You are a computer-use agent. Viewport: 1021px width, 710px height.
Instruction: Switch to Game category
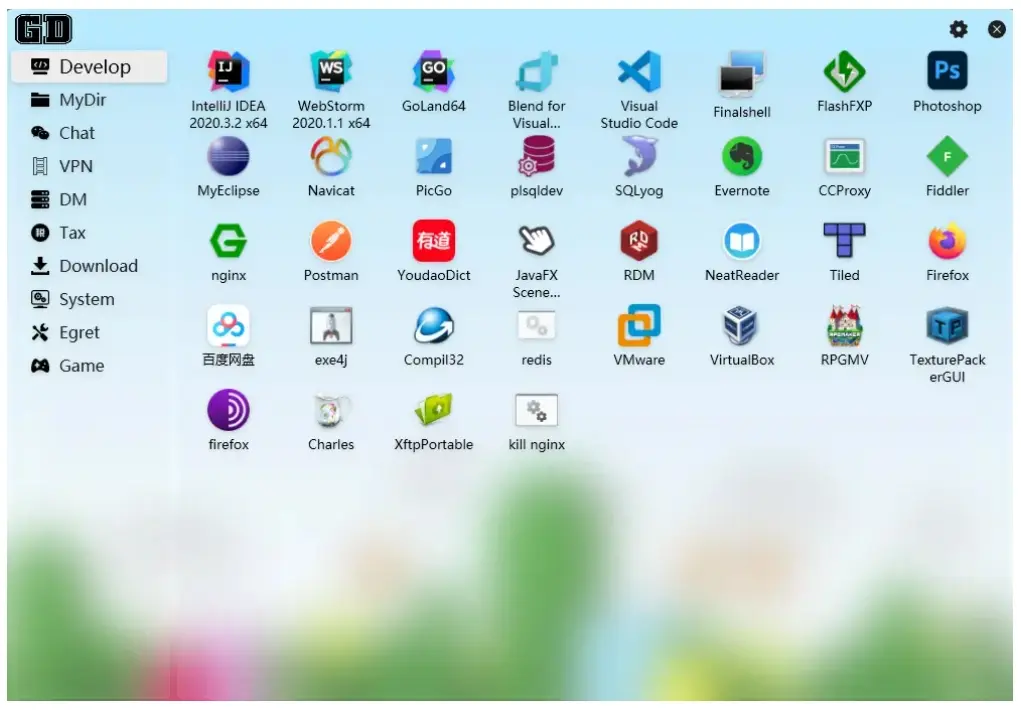89,365
